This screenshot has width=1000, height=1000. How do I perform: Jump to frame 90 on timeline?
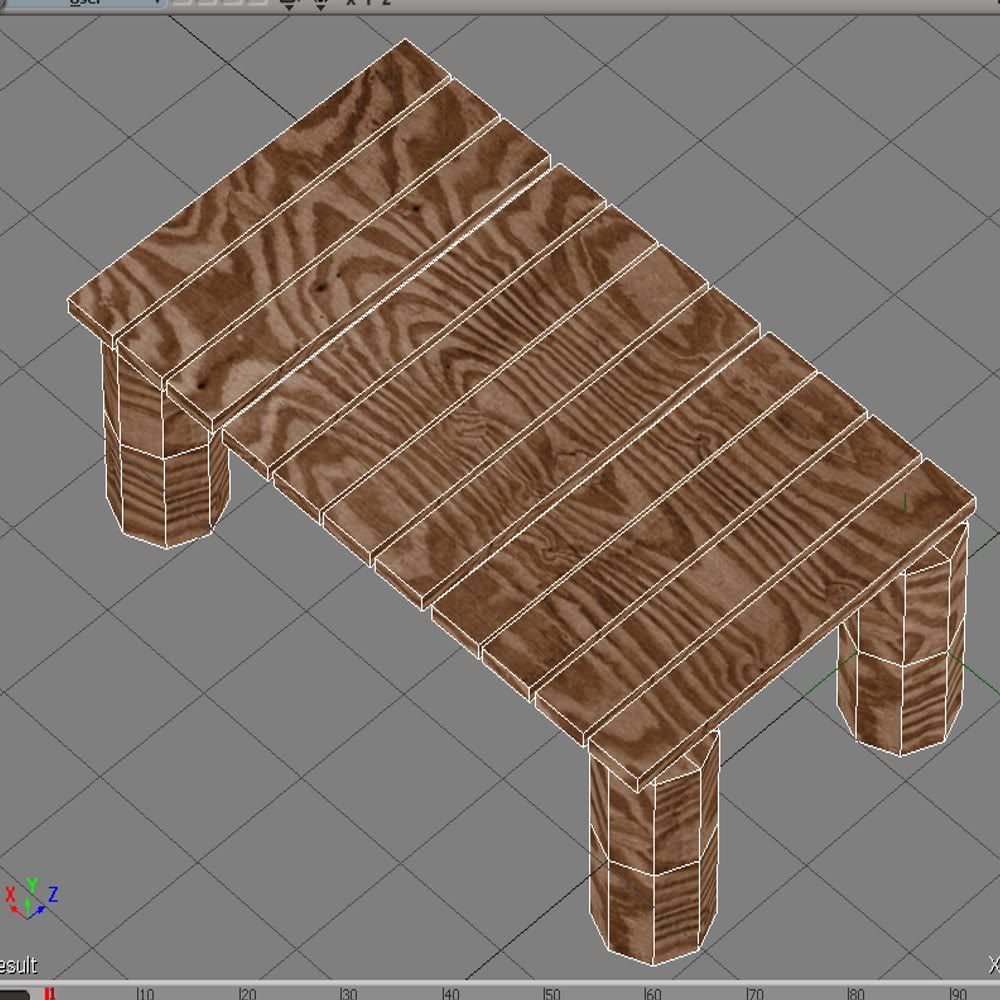(x=957, y=994)
